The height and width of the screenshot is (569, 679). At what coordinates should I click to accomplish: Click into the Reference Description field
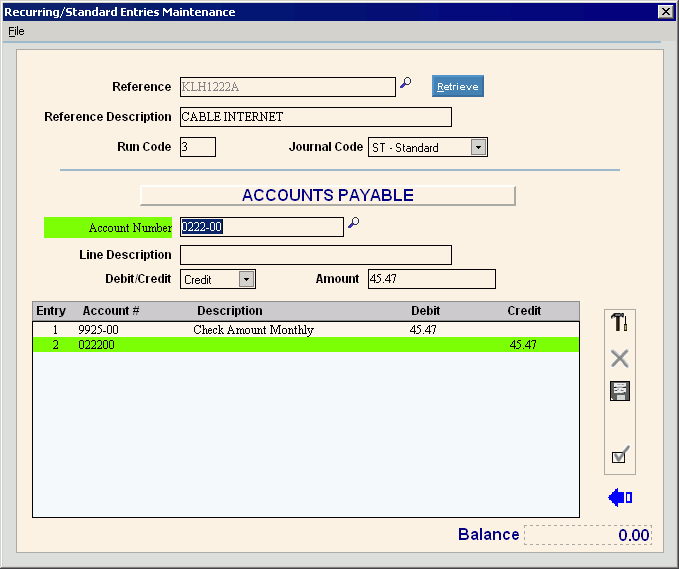point(315,117)
